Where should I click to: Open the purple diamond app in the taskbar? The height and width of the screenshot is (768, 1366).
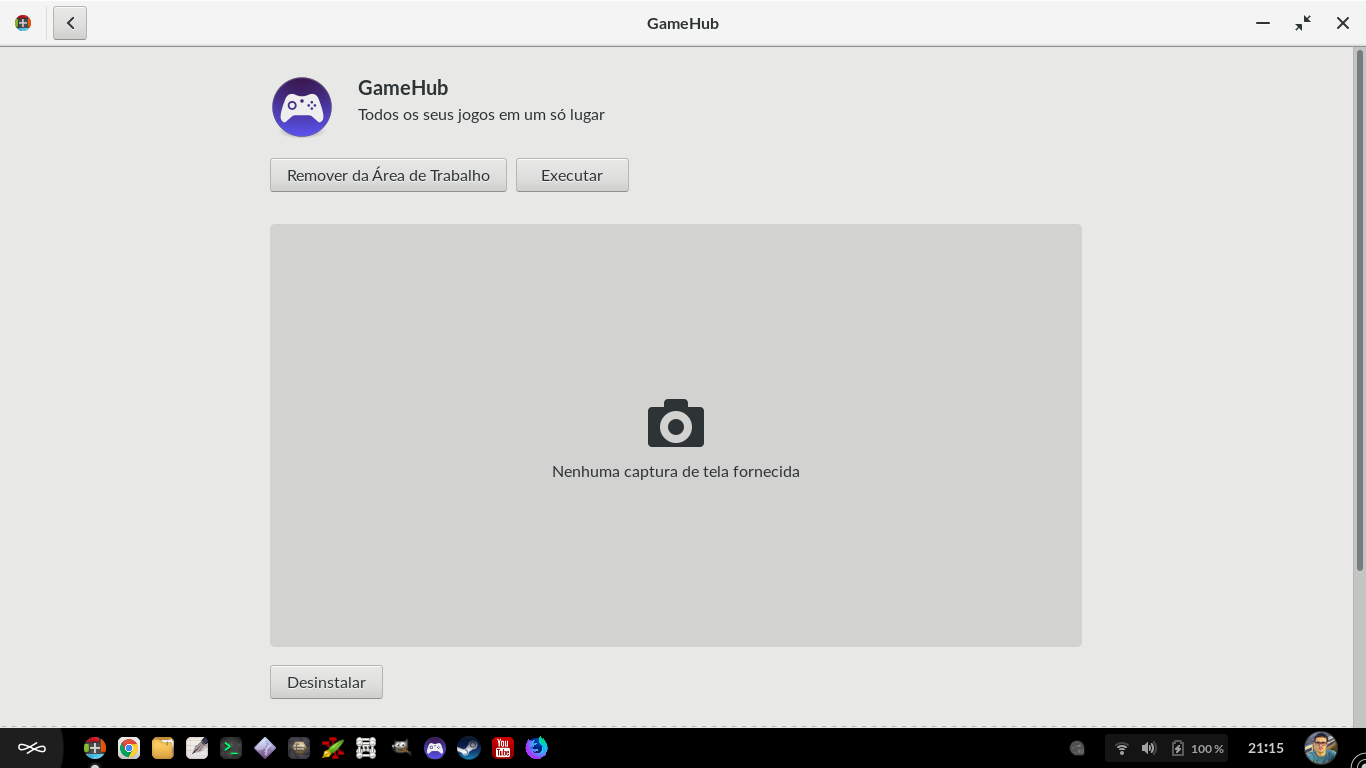tap(265, 748)
